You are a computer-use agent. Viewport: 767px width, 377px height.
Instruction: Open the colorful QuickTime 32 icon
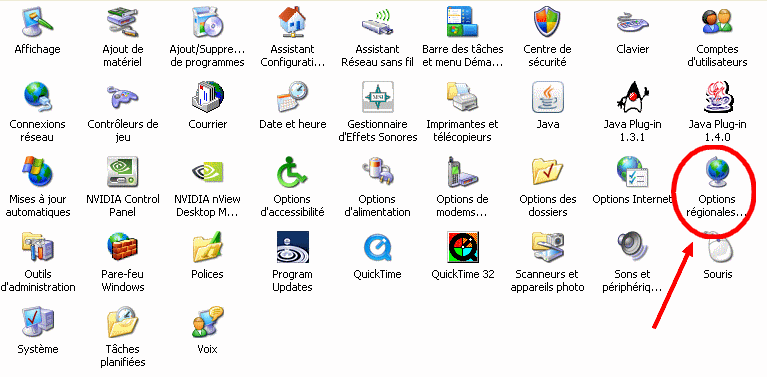462,247
